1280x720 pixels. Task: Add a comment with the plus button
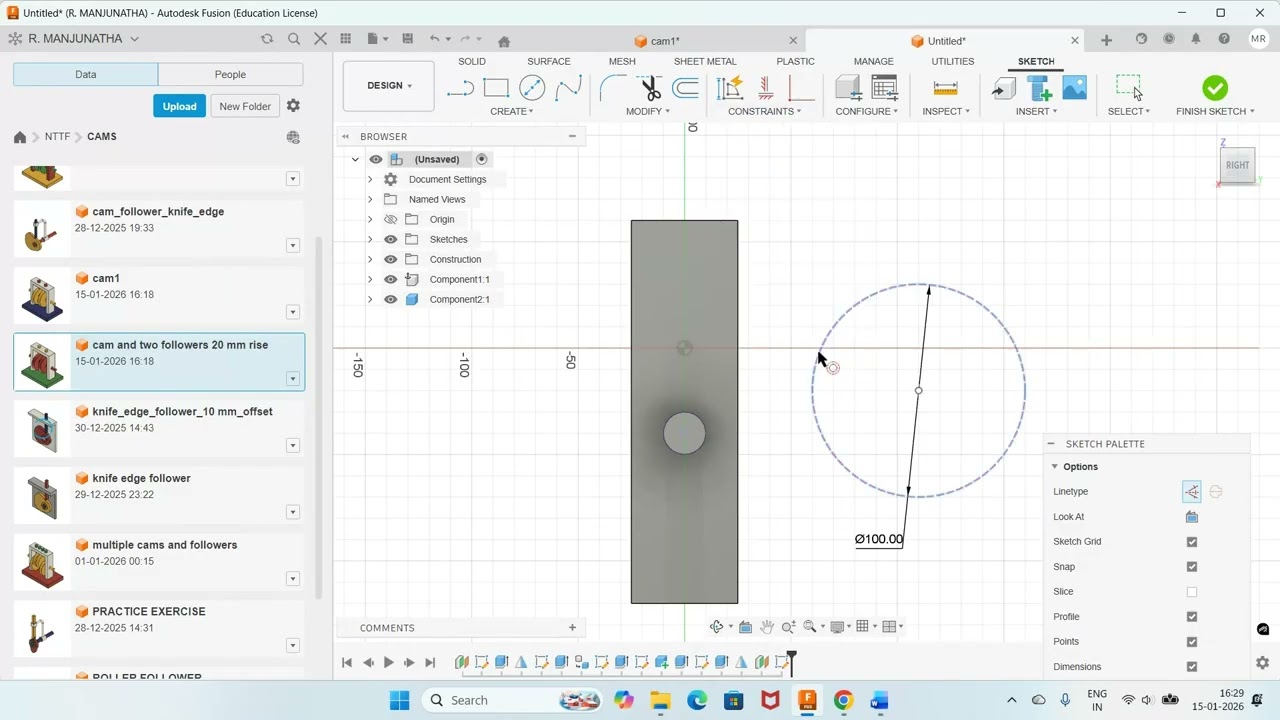pyautogui.click(x=572, y=628)
